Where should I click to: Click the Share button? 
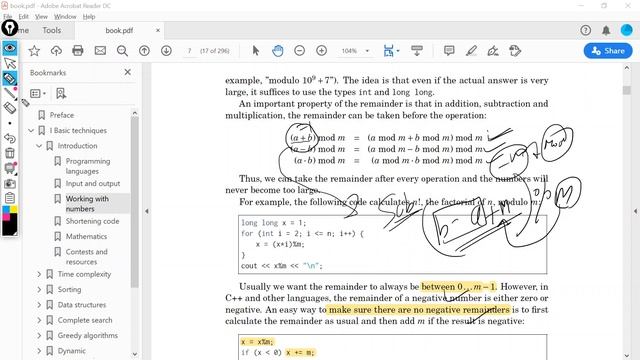608,51
